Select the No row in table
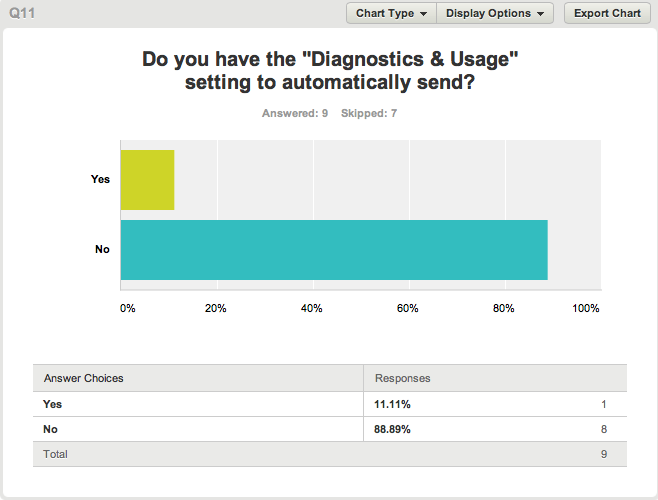The image size is (658, 500). [330, 429]
